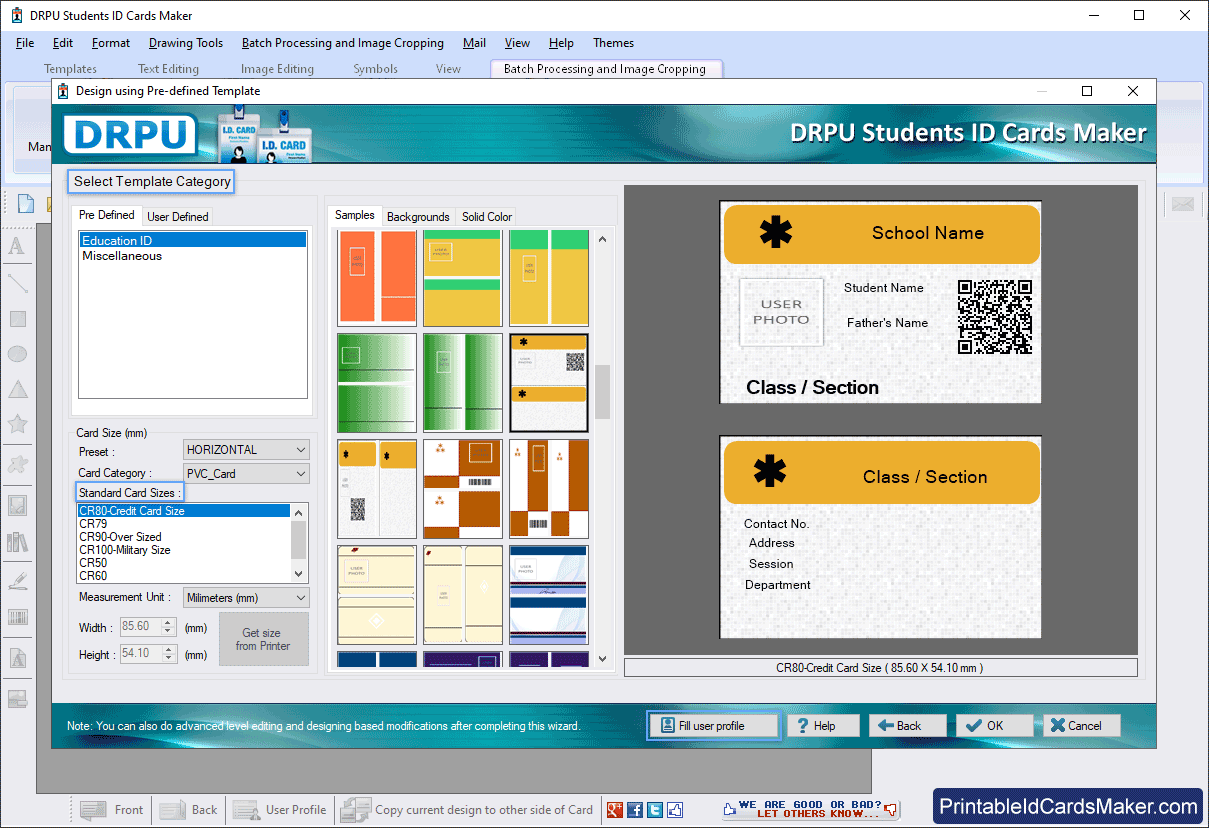Switch to the Solid Color tab

pyautogui.click(x=487, y=216)
